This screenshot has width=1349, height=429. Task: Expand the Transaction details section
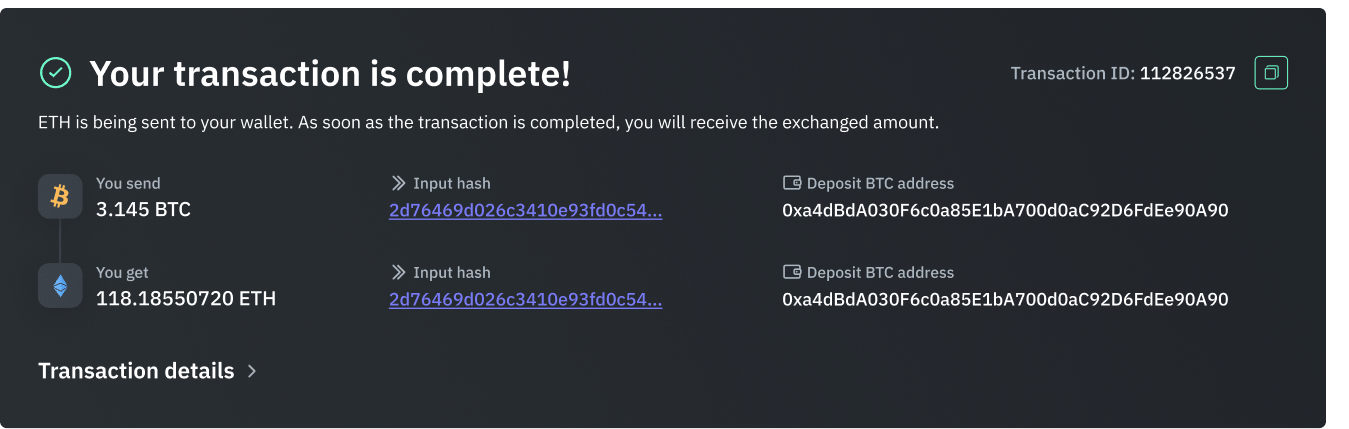[x=136, y=371]
